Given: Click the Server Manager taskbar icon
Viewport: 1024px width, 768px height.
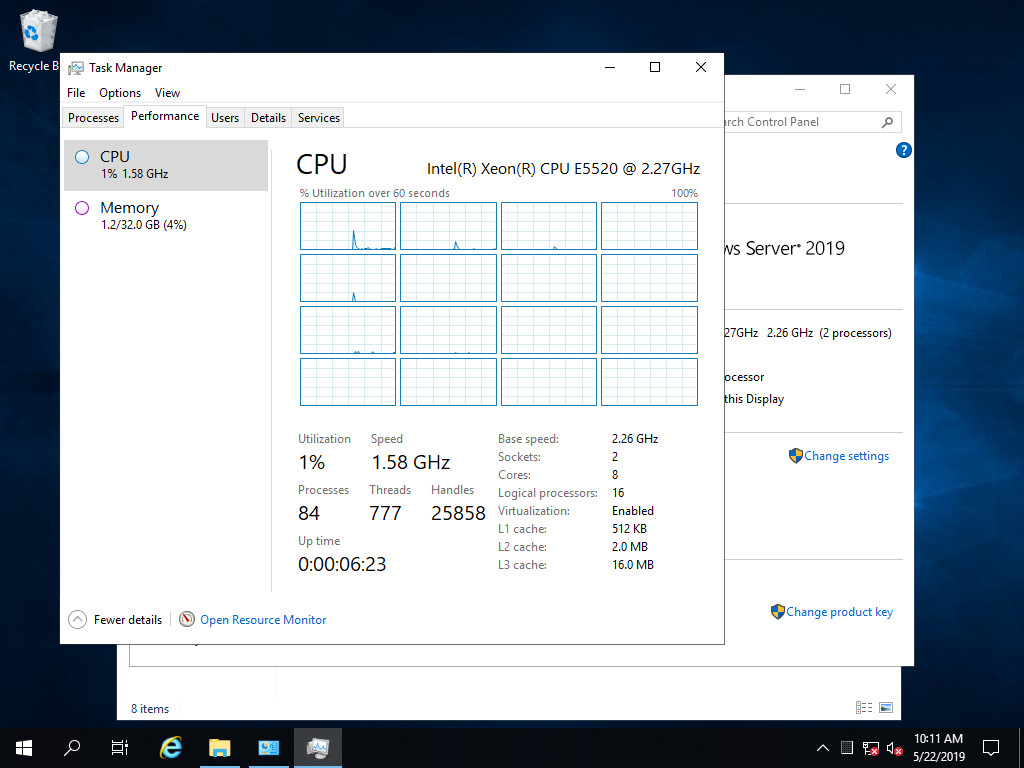Looking at the screenshot, I should [268, 747].
